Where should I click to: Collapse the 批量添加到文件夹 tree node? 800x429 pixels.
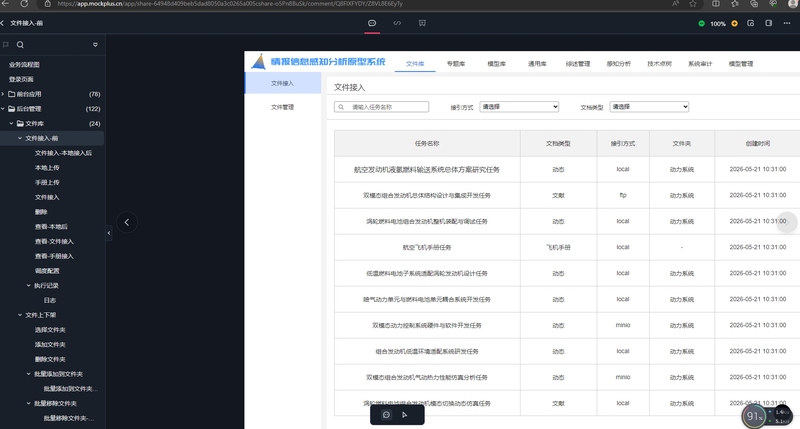click(29, 374)
